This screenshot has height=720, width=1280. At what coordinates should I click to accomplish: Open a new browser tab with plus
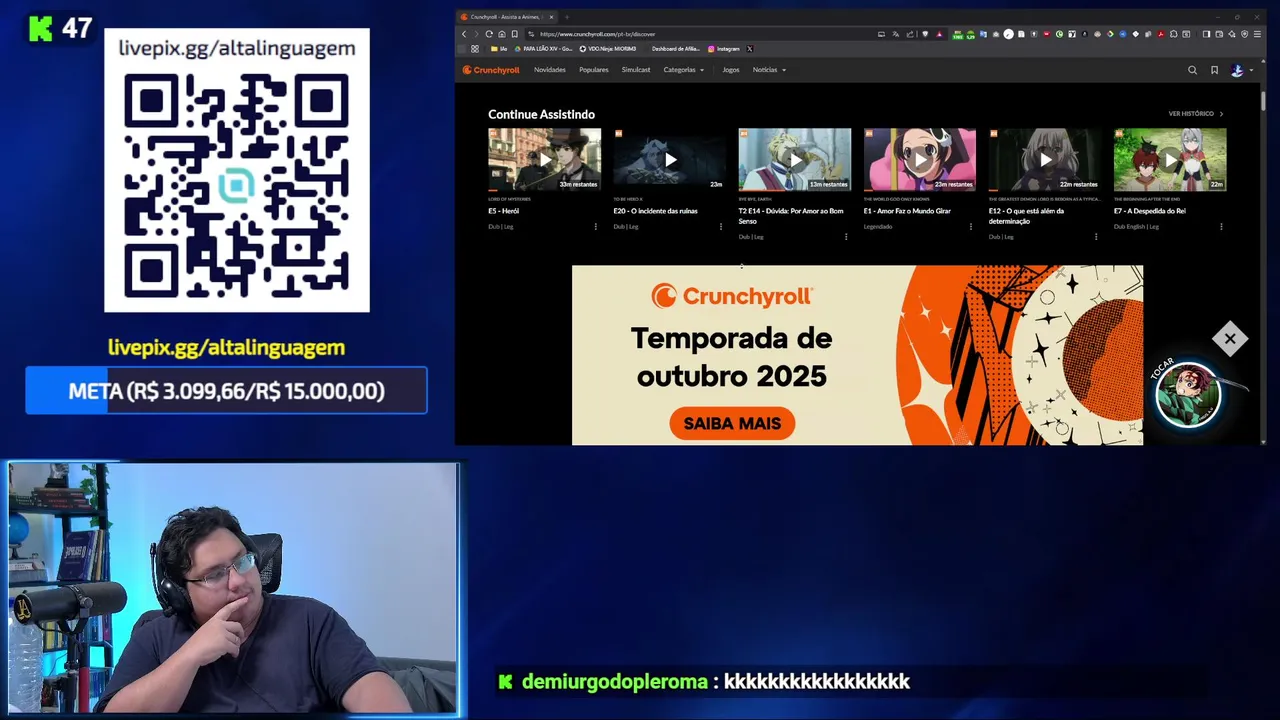(567, 17)
